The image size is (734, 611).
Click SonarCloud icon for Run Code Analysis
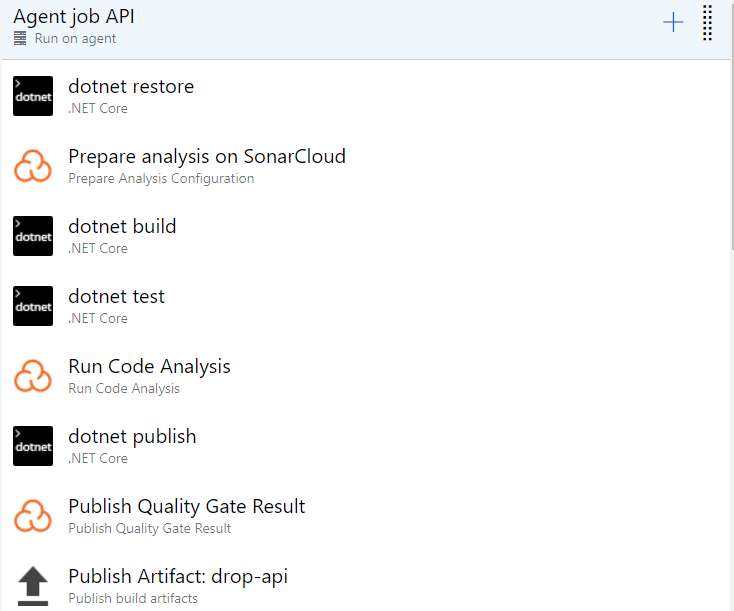[33, 376]
